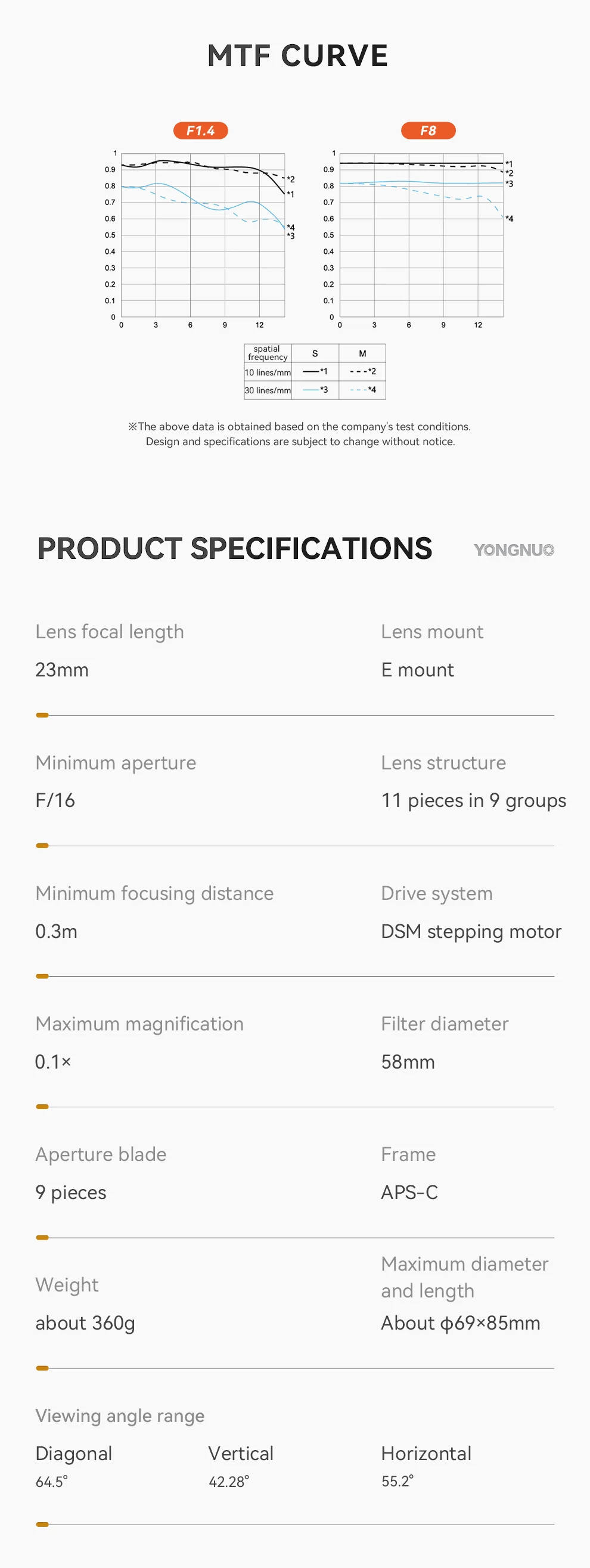The image size is (590, 1568).
Task: Click the F1.4 MTF chart
Action: coord(200,238)
